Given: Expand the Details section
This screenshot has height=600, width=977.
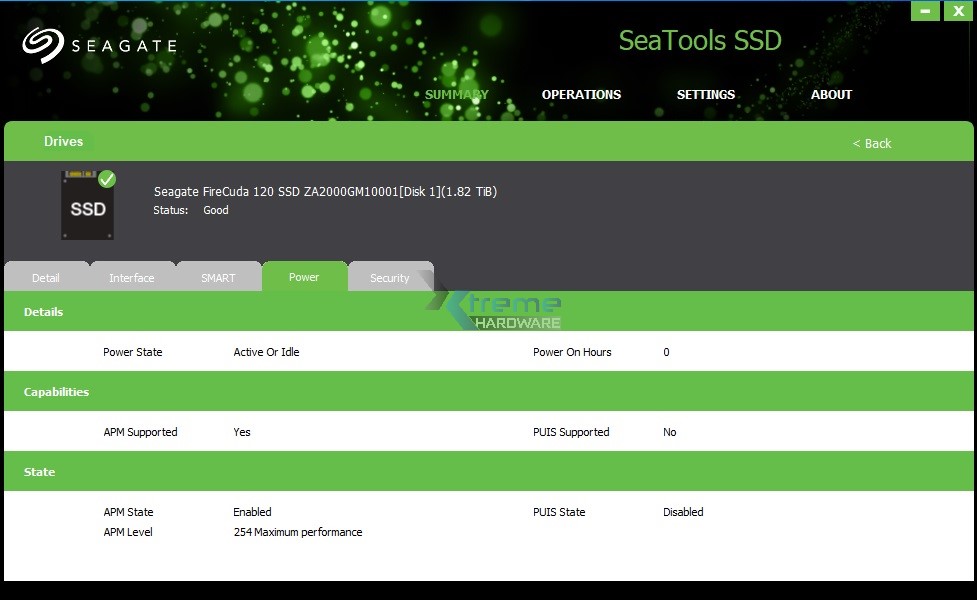Looking at the screenshot, I should point(43,311).
